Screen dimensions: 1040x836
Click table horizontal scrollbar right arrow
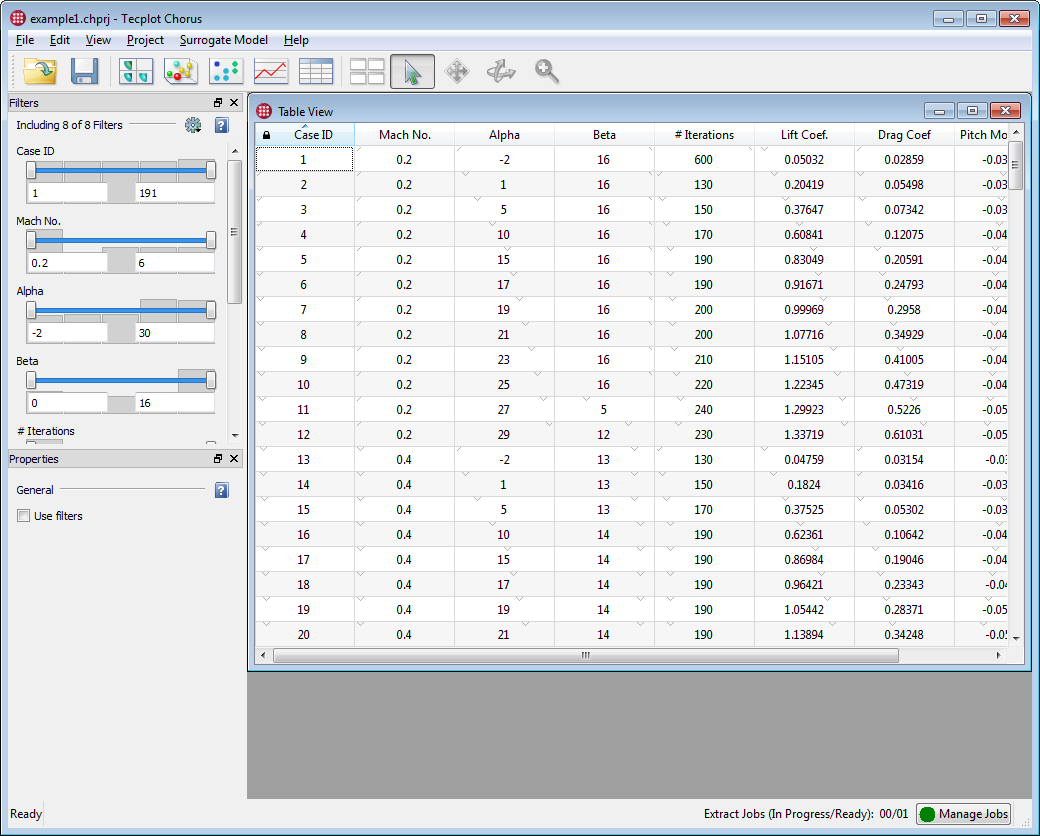pos(999,656)
